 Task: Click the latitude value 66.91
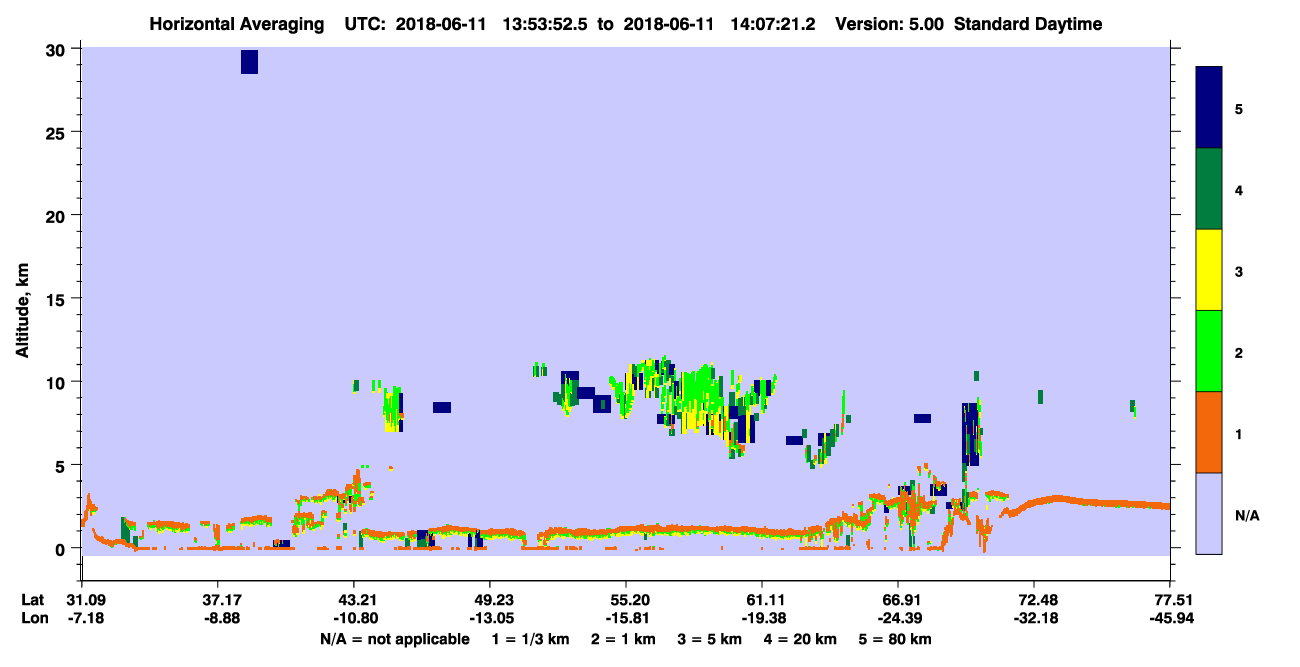[898, 599]
